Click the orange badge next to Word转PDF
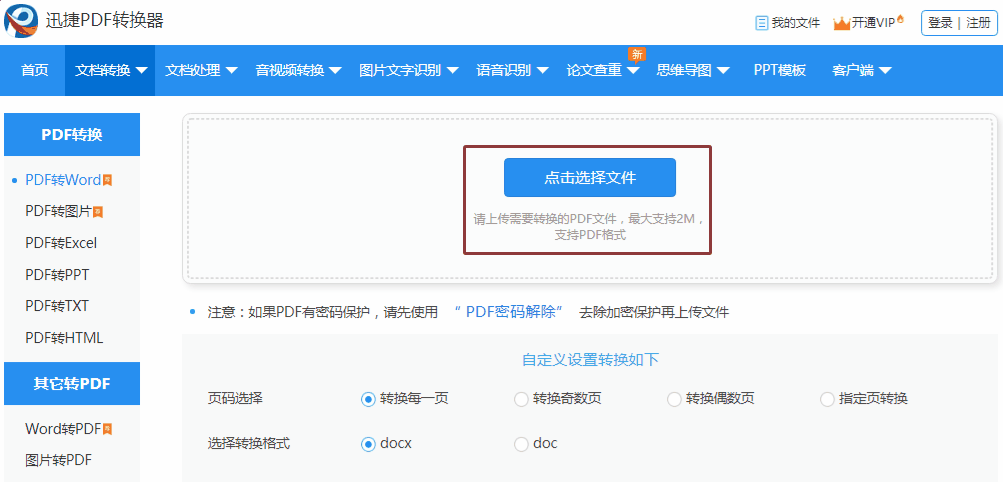Image resolution: width=1003 pixels, height=482 pixels. tap(107, 430)
